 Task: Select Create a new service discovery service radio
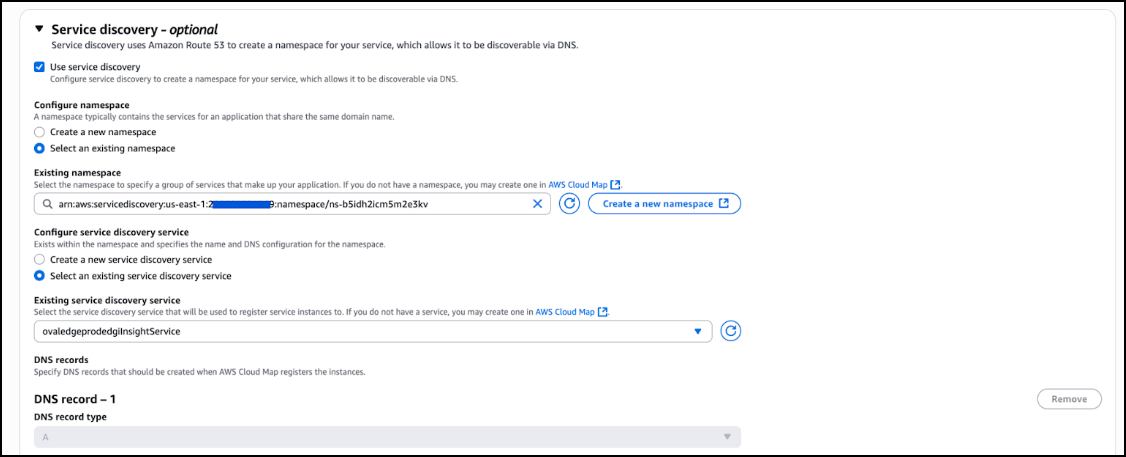click(x=39, y=259)
